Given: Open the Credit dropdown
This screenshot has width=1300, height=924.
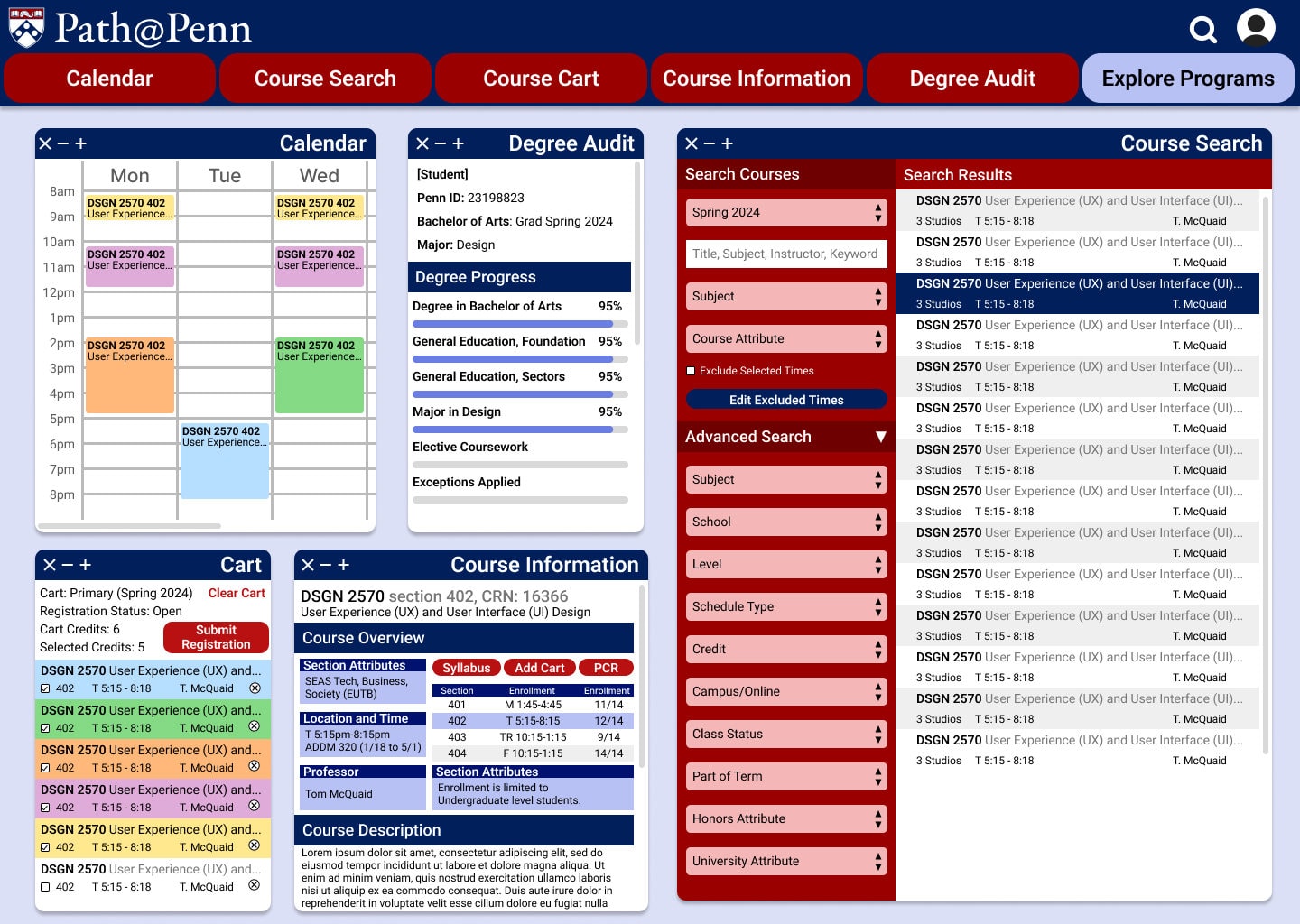Looking at the screenshot, I should pyautogui.click(x=786, y=649).
